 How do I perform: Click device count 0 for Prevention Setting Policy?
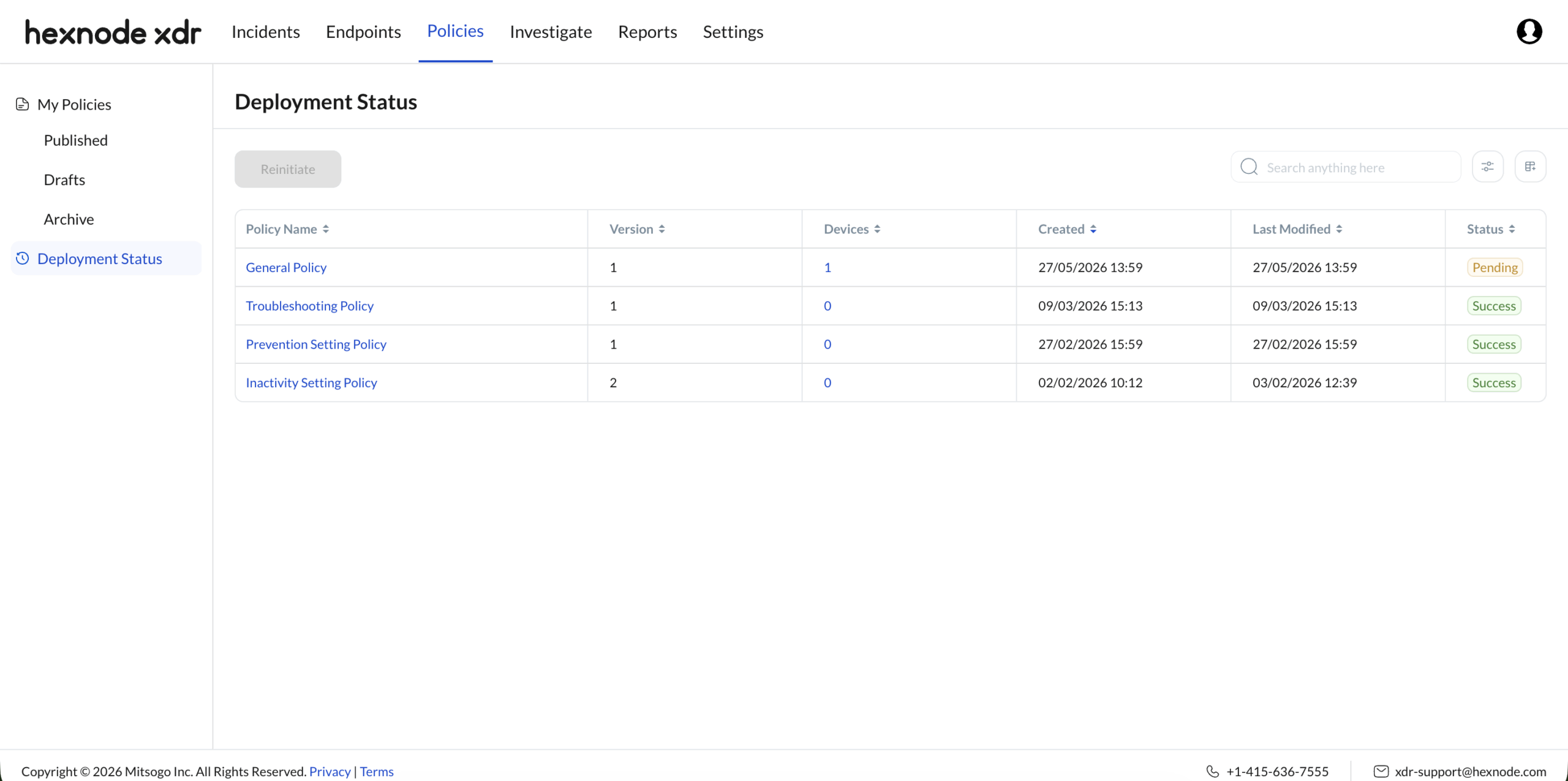tap(827, 344)
